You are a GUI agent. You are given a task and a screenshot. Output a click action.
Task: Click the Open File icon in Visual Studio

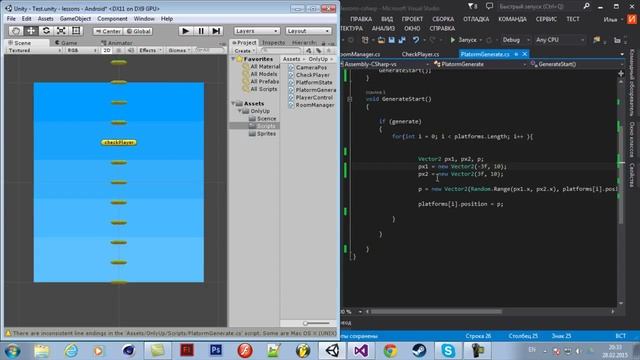381,40
